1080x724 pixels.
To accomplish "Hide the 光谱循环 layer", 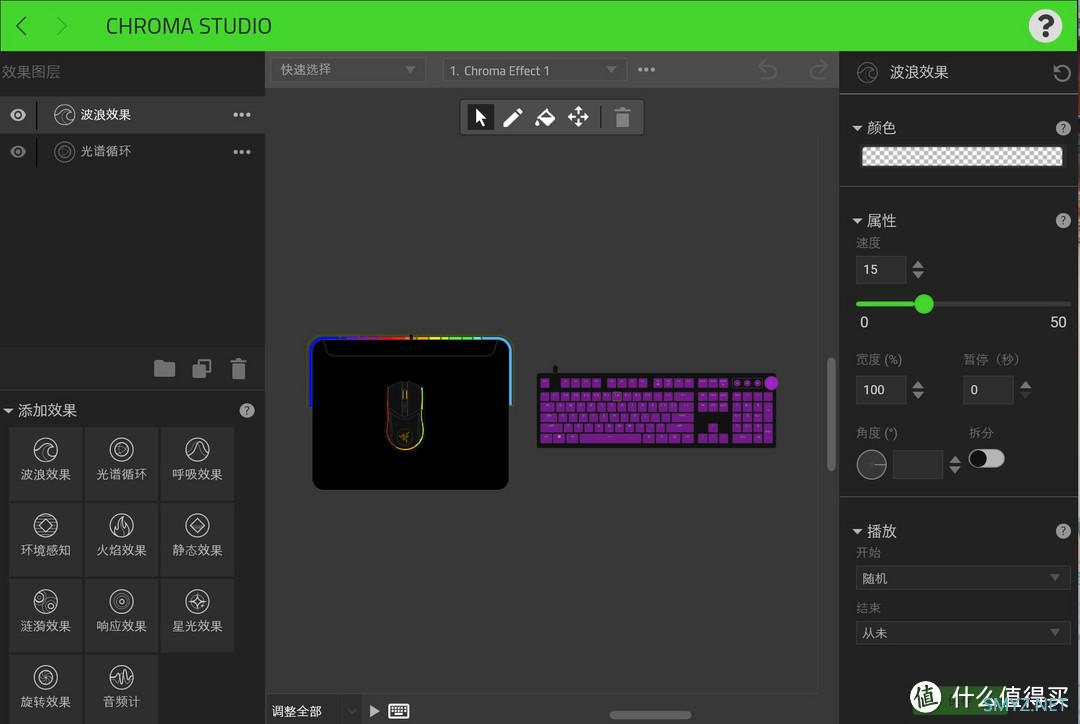I will [18, 152].
